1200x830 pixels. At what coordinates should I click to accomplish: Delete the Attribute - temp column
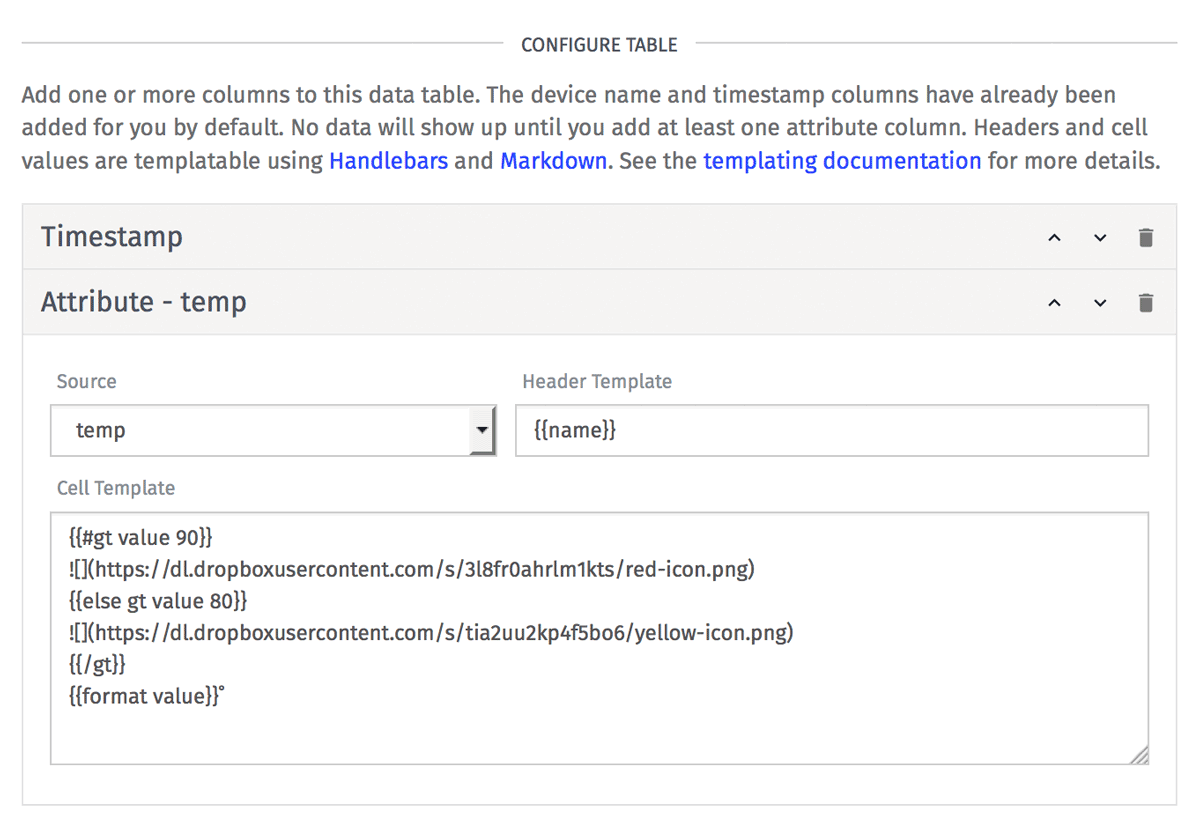(x=1146, y=303)
